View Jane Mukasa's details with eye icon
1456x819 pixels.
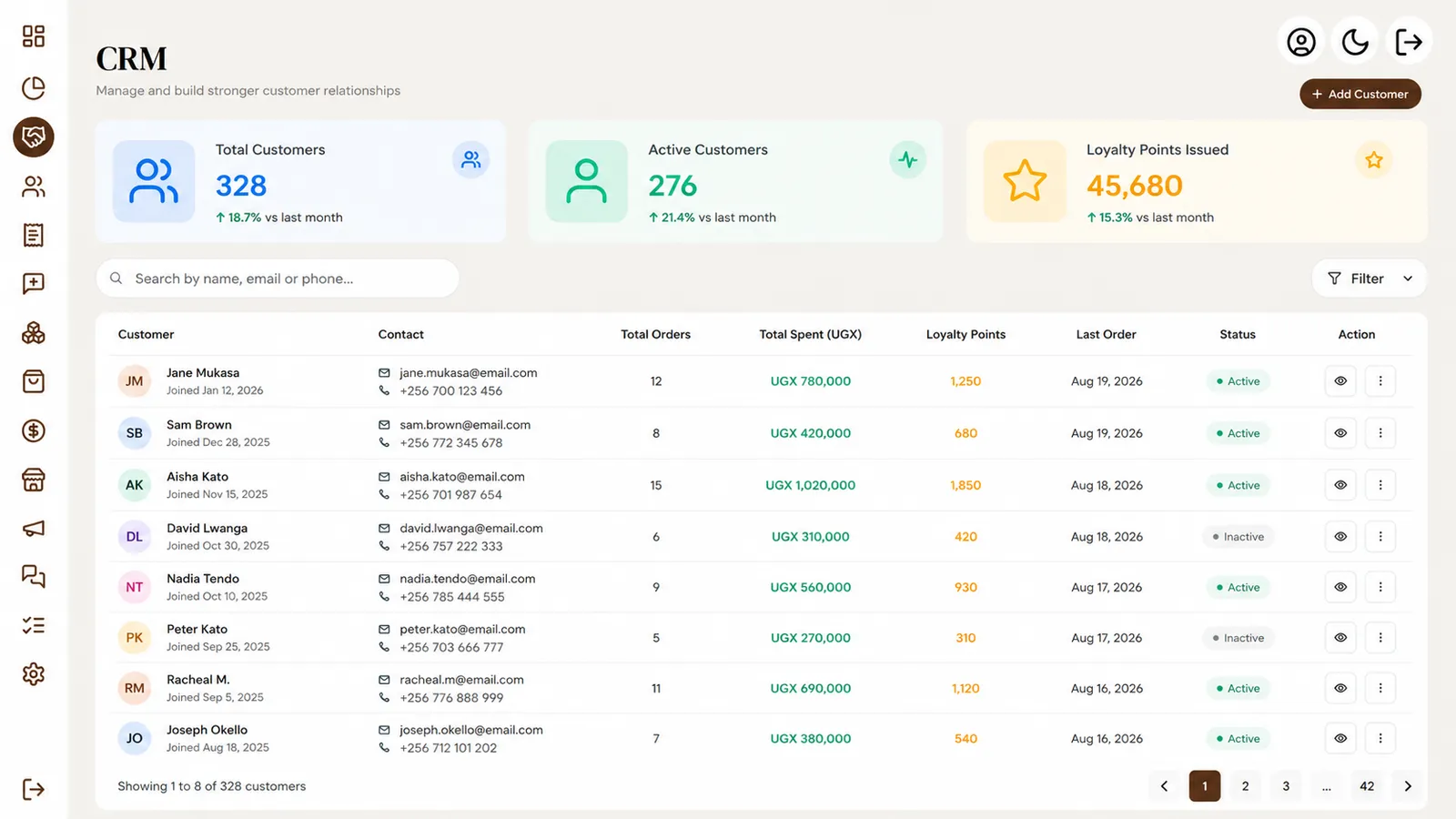1340,381
